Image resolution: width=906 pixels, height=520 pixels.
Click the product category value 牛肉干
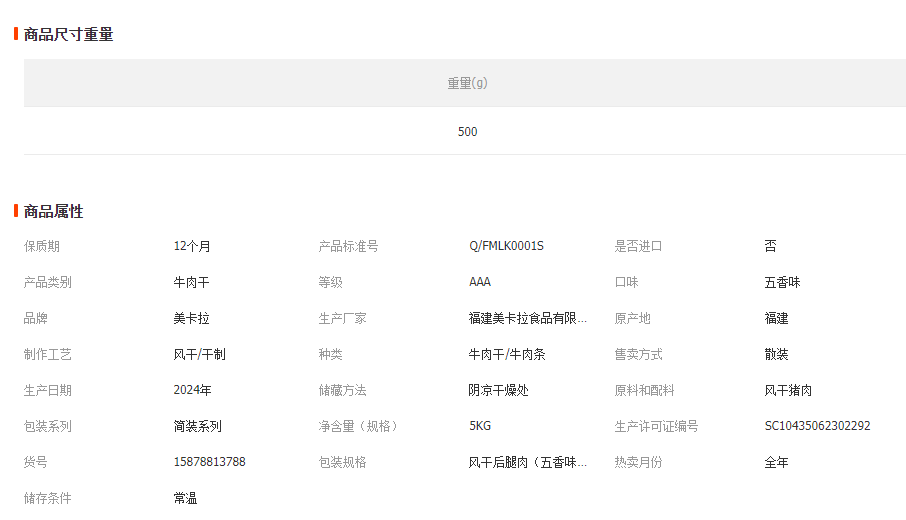(x=191, y=283)
